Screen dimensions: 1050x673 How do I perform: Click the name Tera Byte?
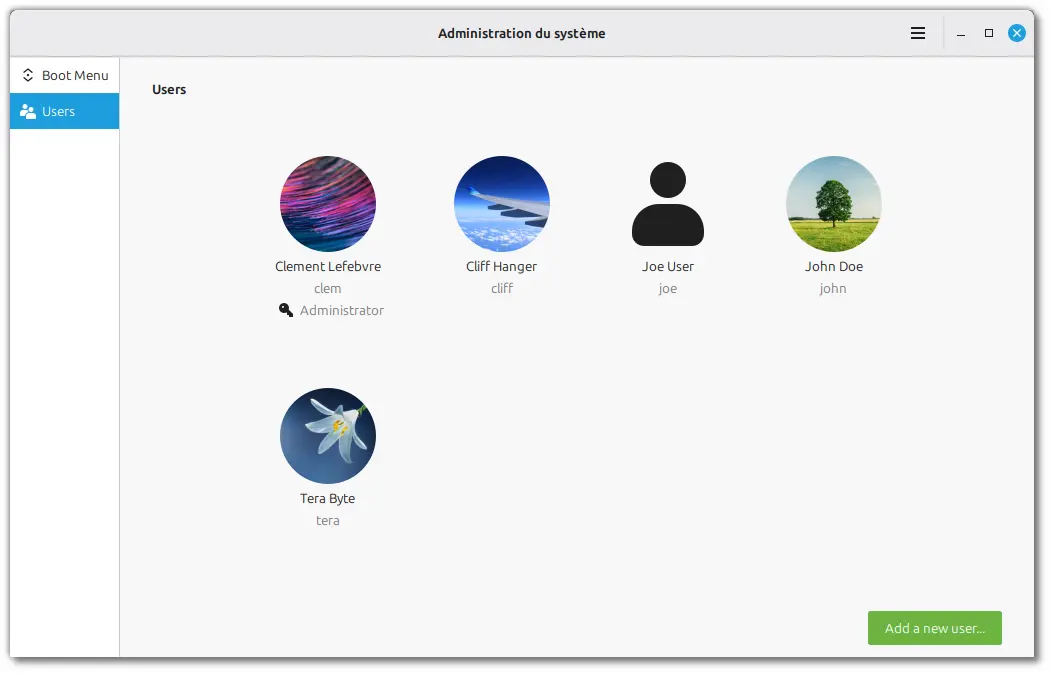tap(327, 499)
